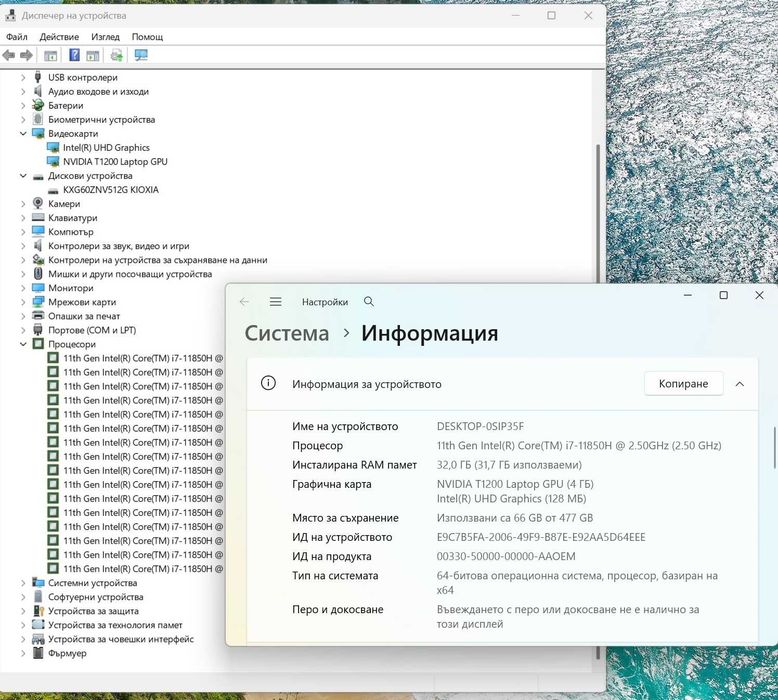Viewport: 778px width, 700px height.
Task: Click the Device Manager vertical scrollbar
Action: pyautogui.click(x=598, y=216)
